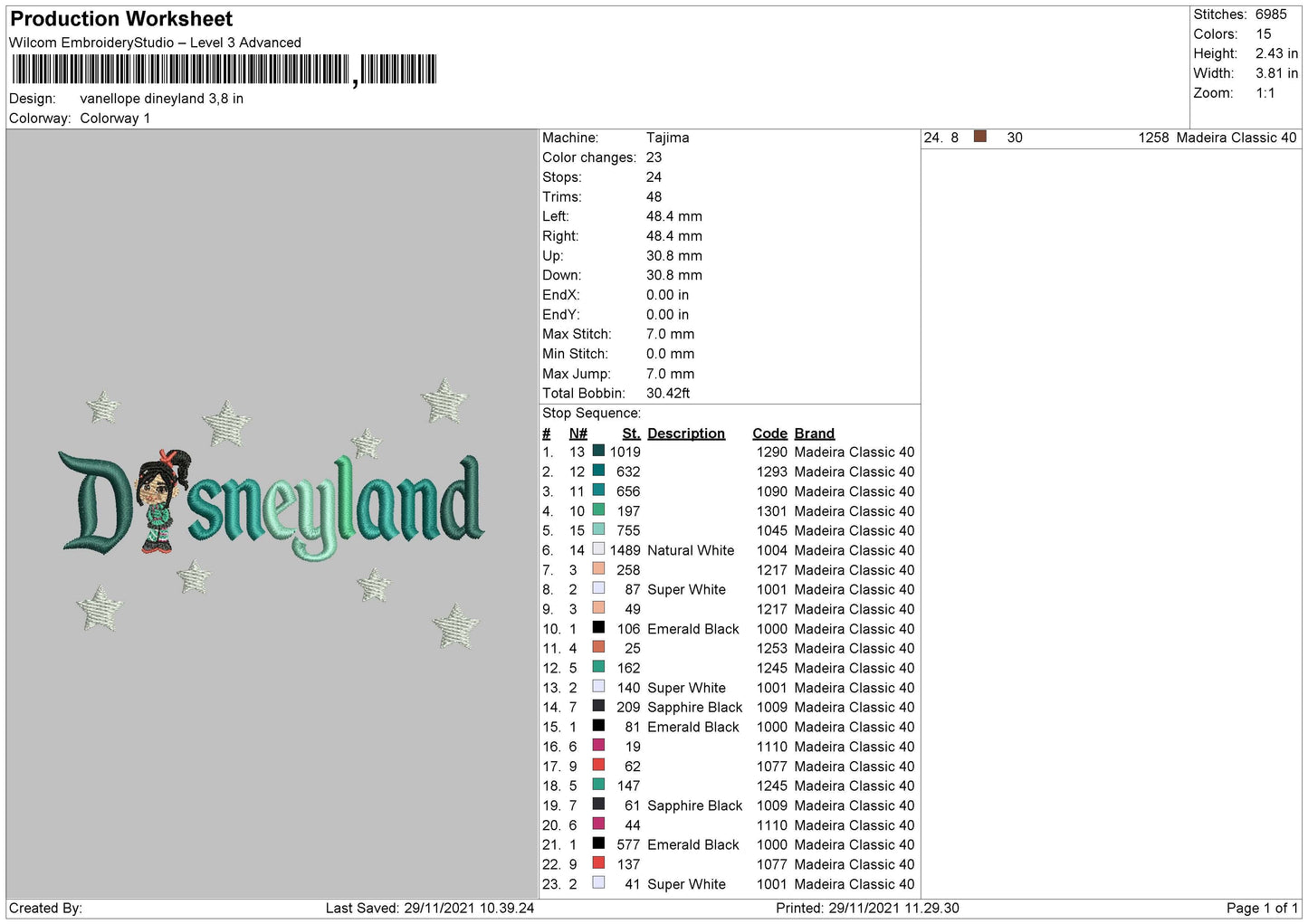Click the 'Last Saved: 29/11/2021 10.39.24' footer text
This screenshot has width=1308, height=924.
(x=430, y=908)
